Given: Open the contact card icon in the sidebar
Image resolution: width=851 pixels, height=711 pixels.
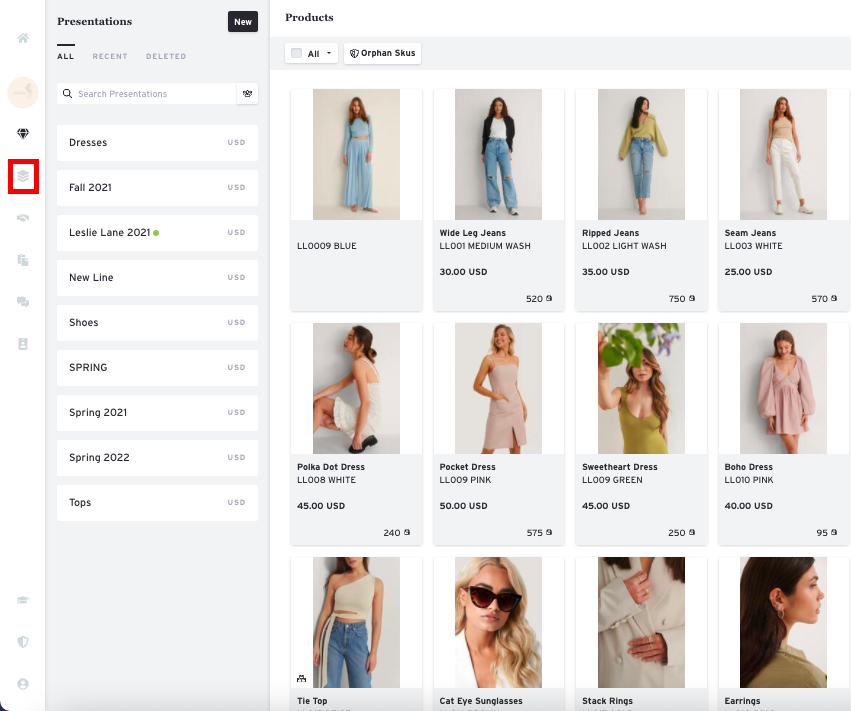Looking at the screenshot, I should 22,344.
